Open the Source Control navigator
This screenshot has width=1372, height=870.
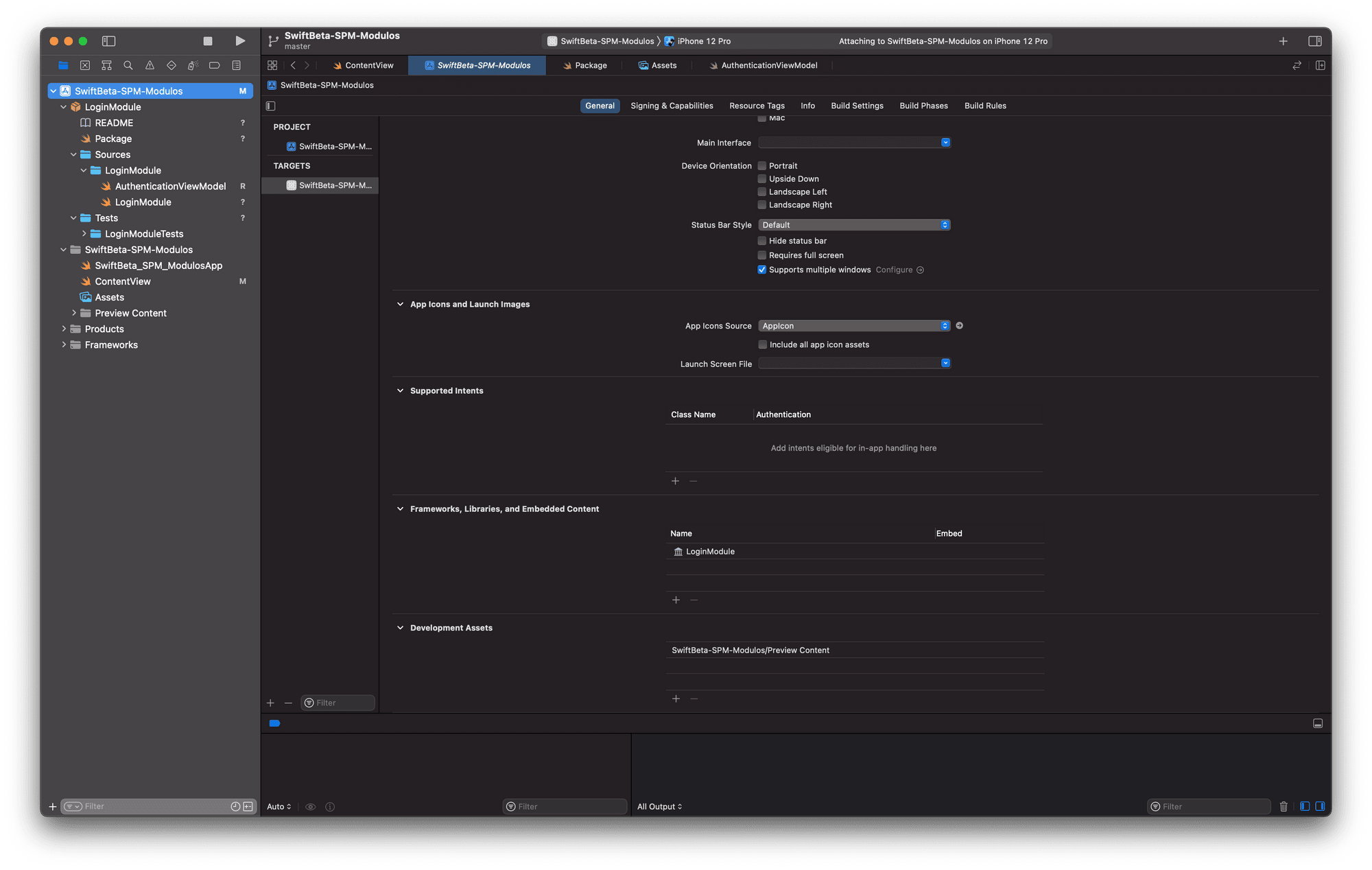click(x=85, y=65)
